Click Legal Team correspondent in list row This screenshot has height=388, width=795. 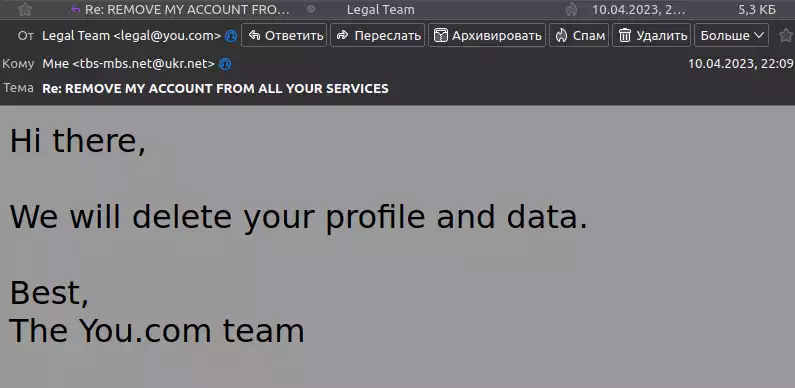380,9
